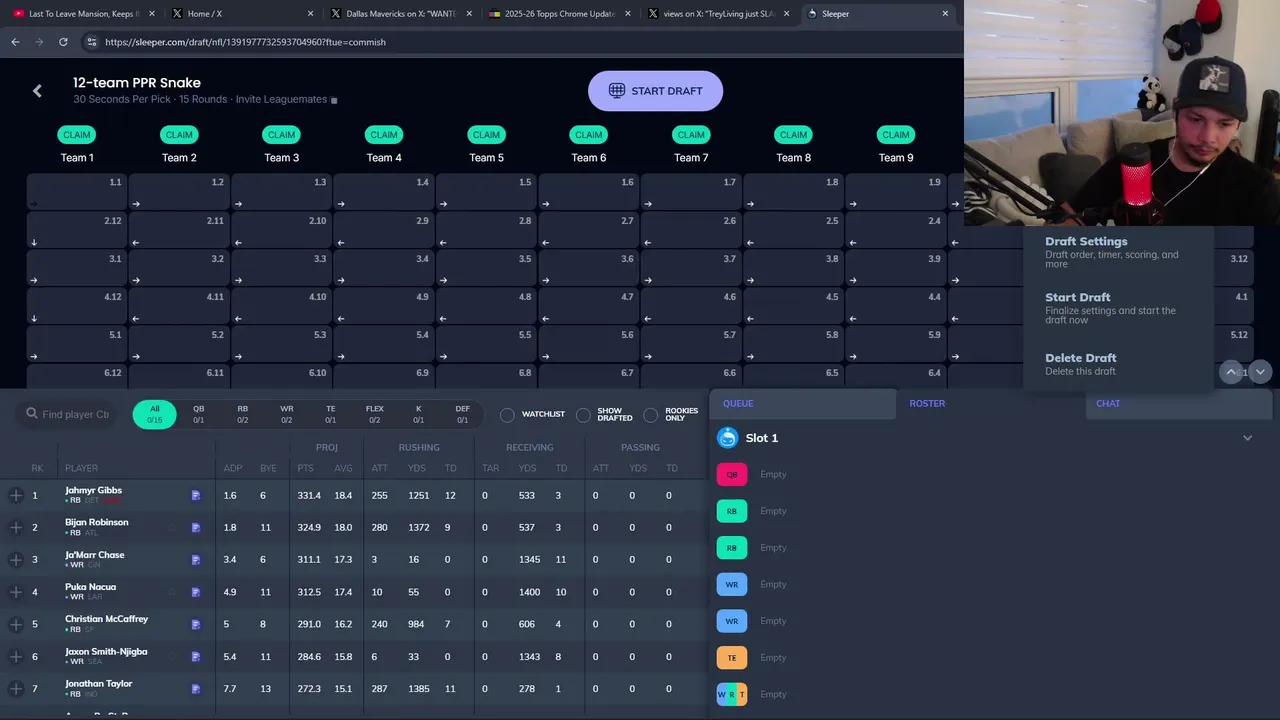
Task: Open Christian McCaffrey player notes icon
Action: (x=196, y=624)
